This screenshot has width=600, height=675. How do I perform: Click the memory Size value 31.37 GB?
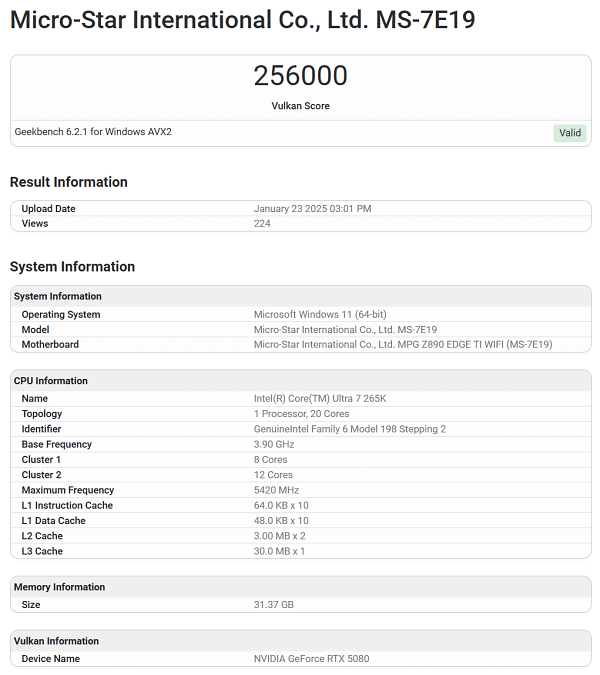tap(274, 605)
